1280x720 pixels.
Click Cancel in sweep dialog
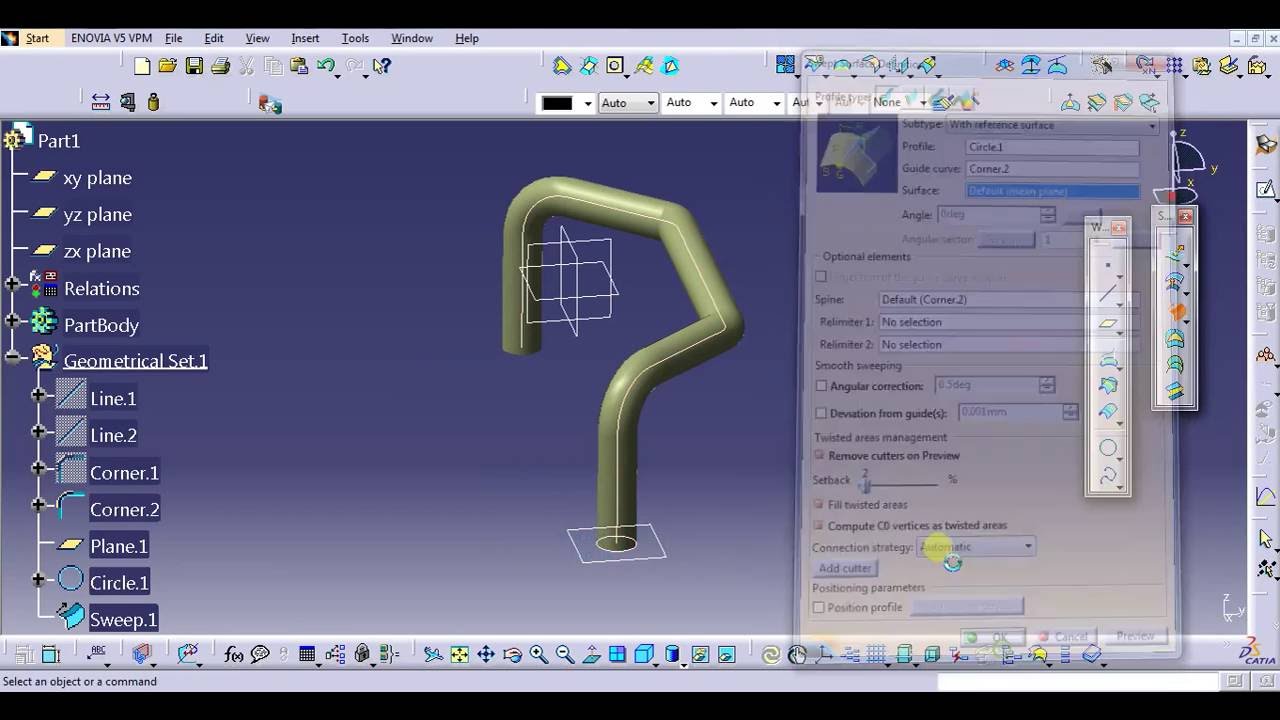tap(1063, 637)
